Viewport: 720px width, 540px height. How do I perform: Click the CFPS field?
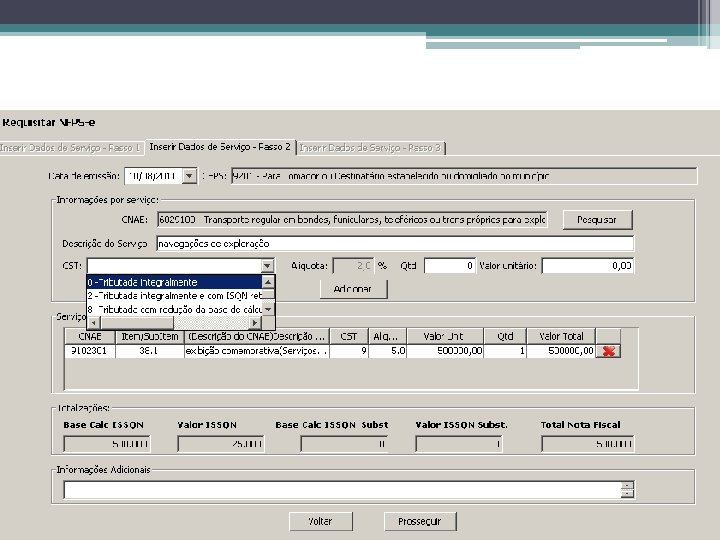(x=464, y=176)
